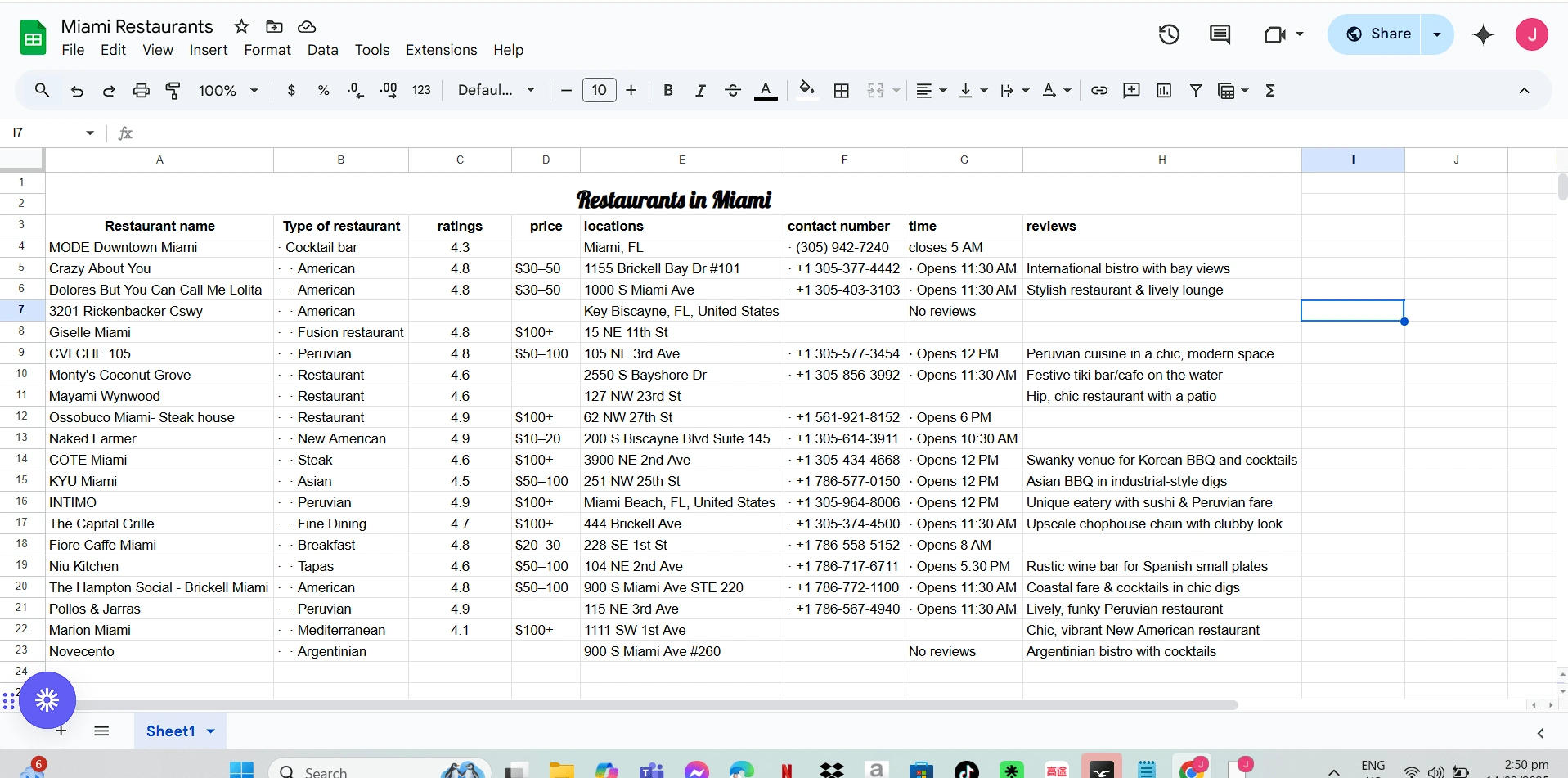The width and height of the screenshot is (1568, 778).
Task: Open the Format menu
Action: tap(267, 50)
